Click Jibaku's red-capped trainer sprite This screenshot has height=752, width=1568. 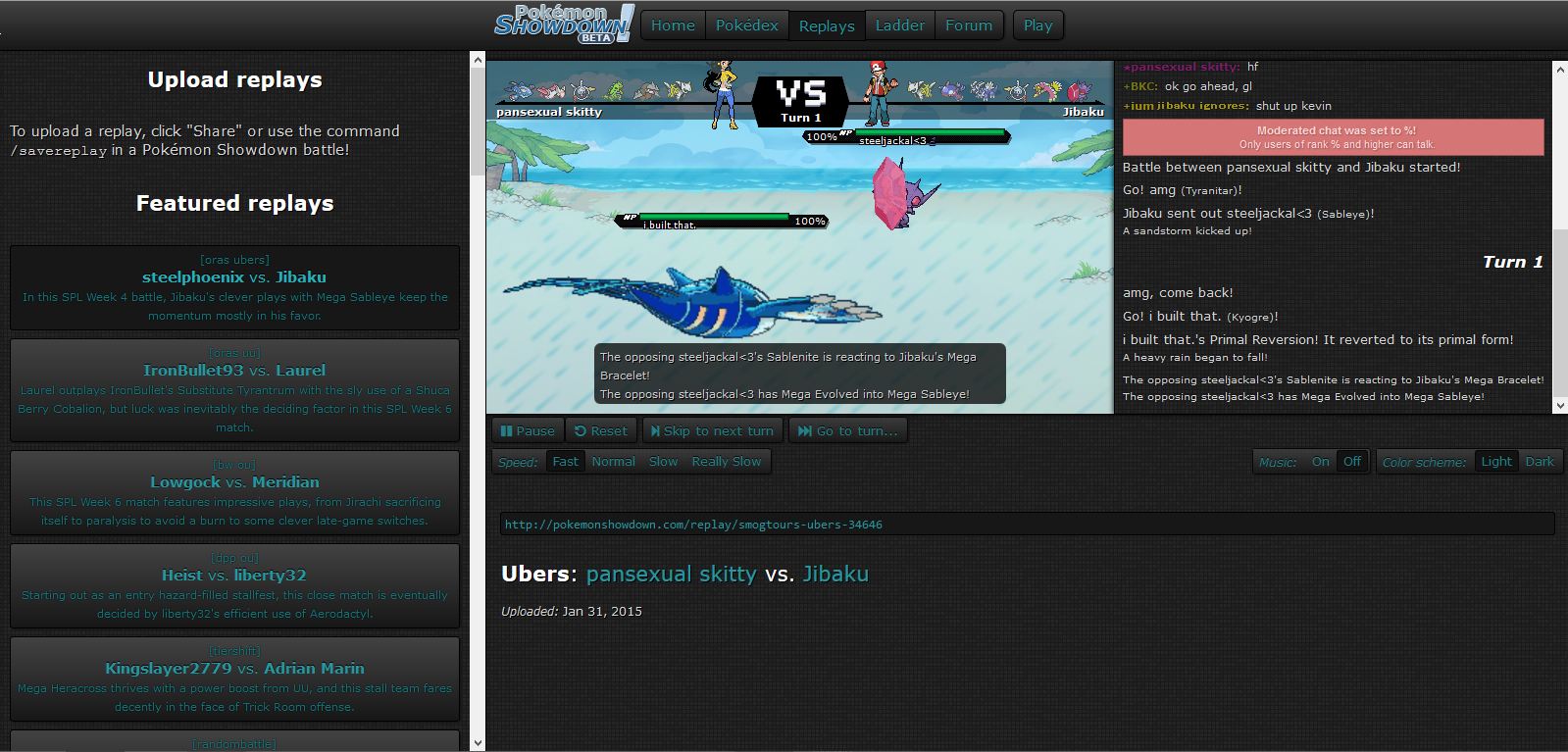[x=882, y=92]
